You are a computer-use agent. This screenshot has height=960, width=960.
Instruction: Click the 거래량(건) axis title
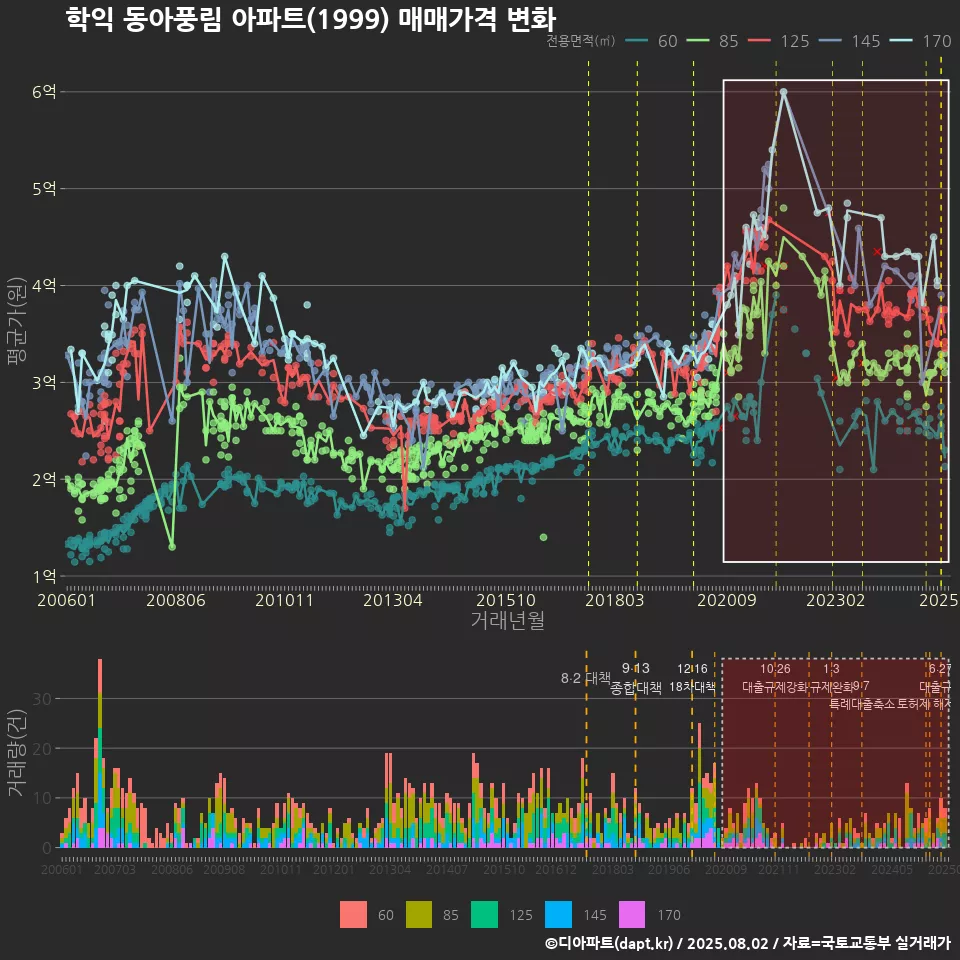click(x=17, y=753)
